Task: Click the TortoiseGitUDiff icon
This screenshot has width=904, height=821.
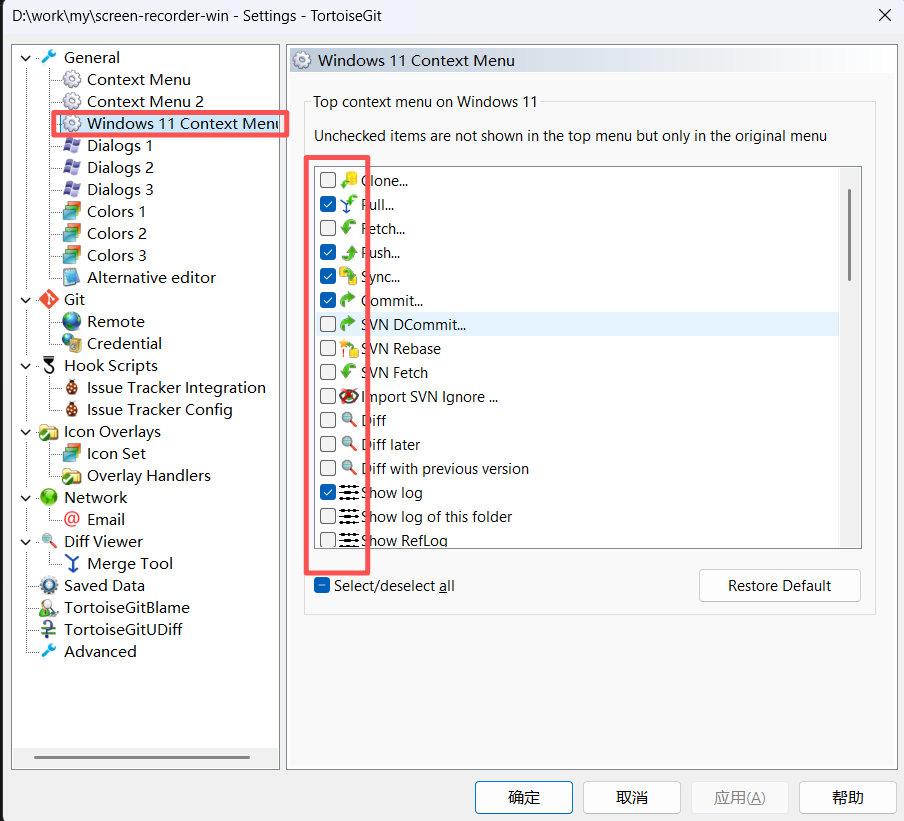Action: click(x=49, y=629)
